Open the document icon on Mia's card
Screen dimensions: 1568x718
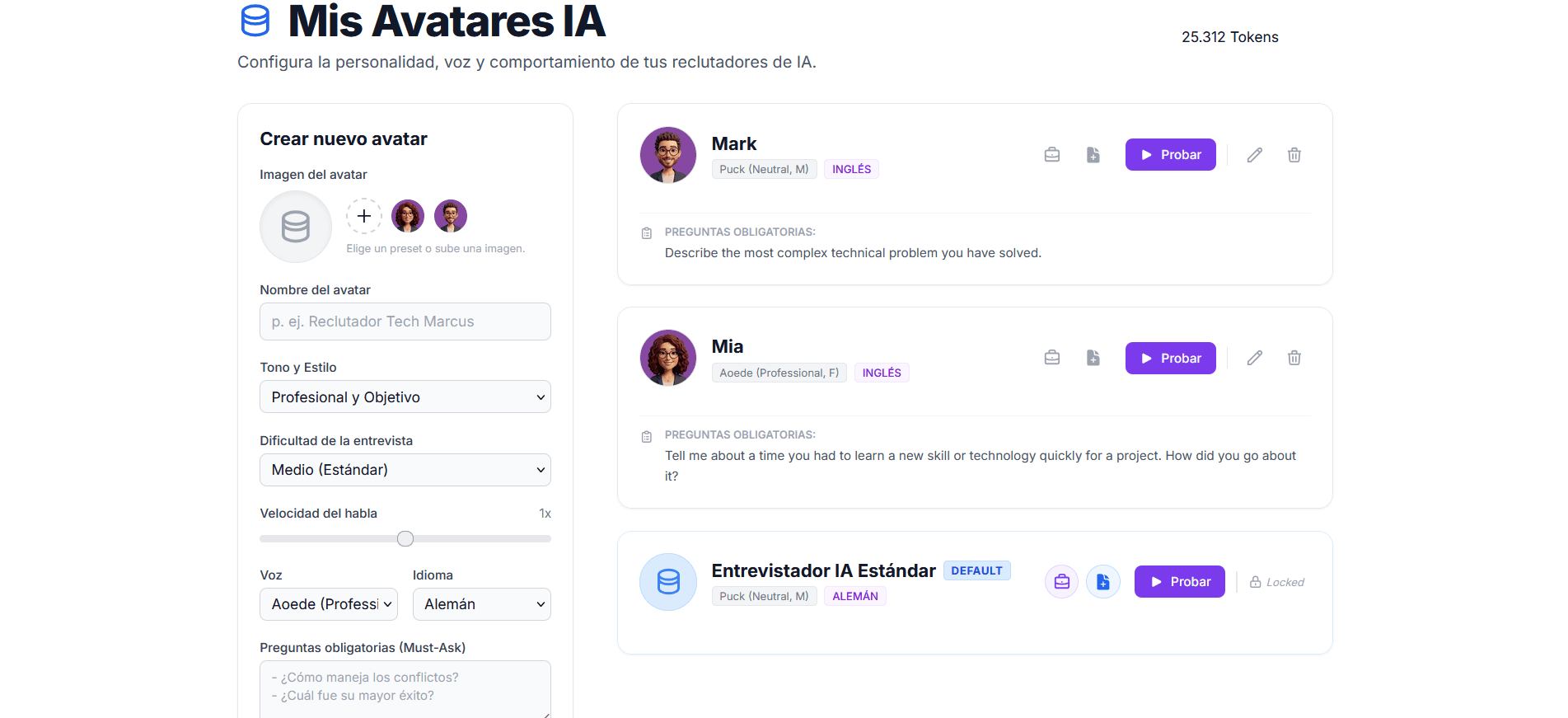click(x=1093, y=358)
